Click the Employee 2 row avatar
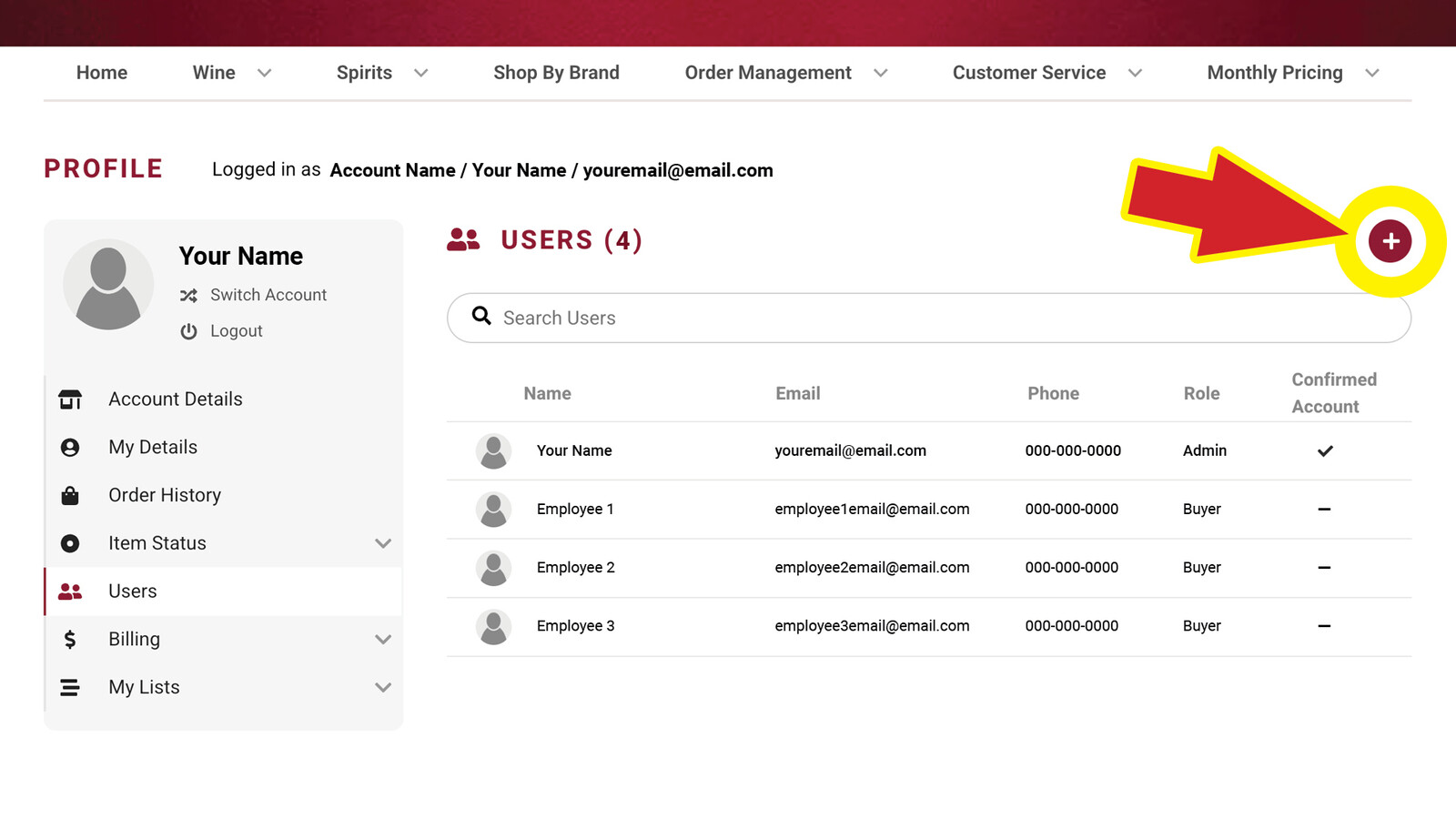 click(x=493, y=568)
